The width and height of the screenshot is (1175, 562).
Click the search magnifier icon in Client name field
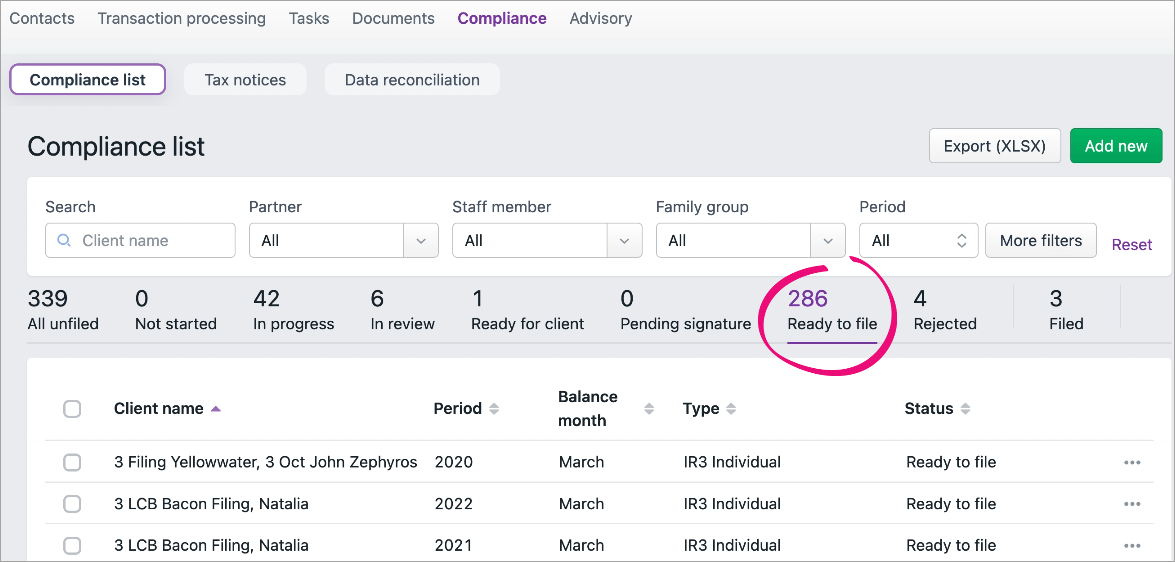click(65, 241)
